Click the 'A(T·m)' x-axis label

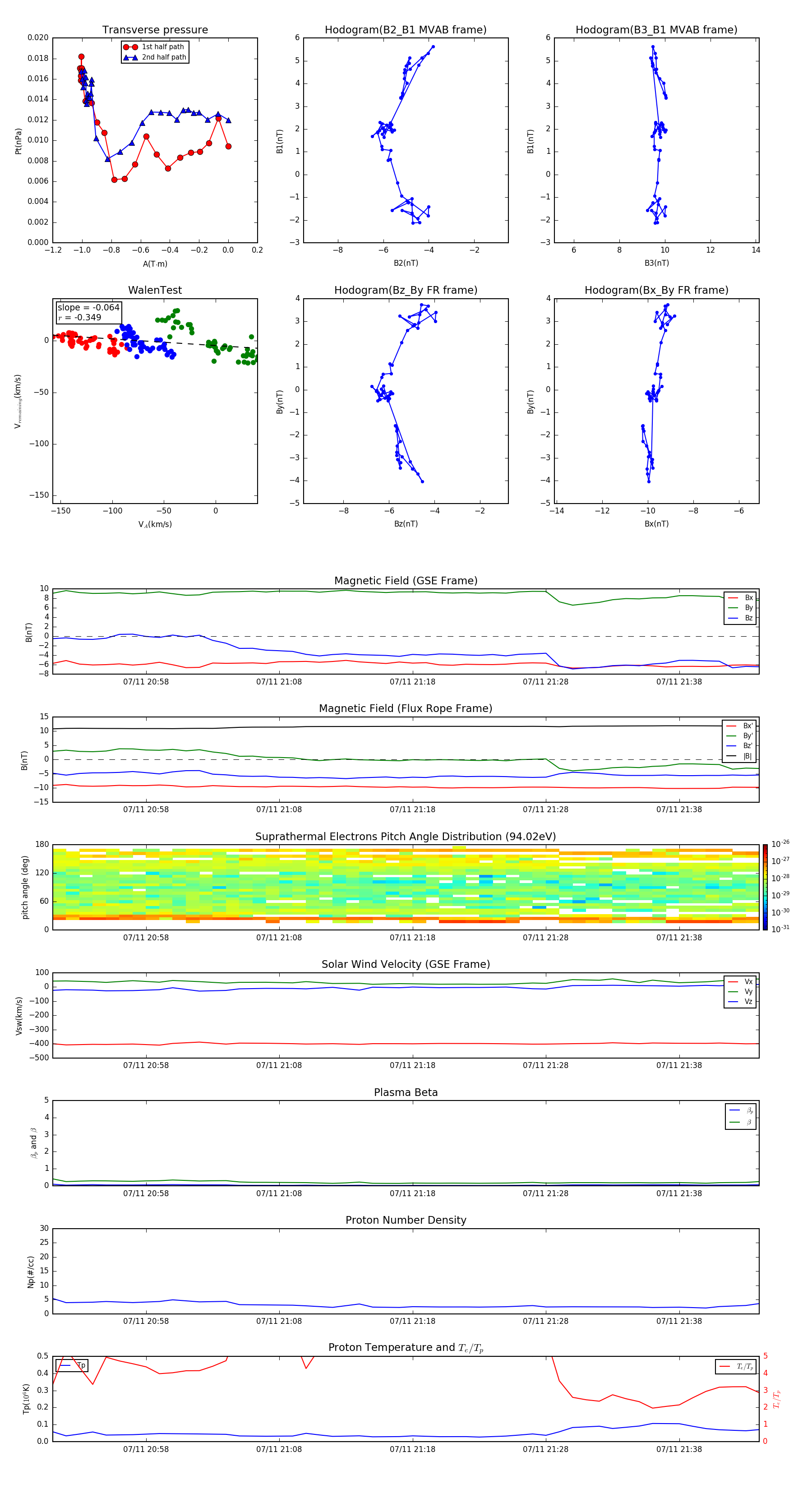[x=155, y=264]
